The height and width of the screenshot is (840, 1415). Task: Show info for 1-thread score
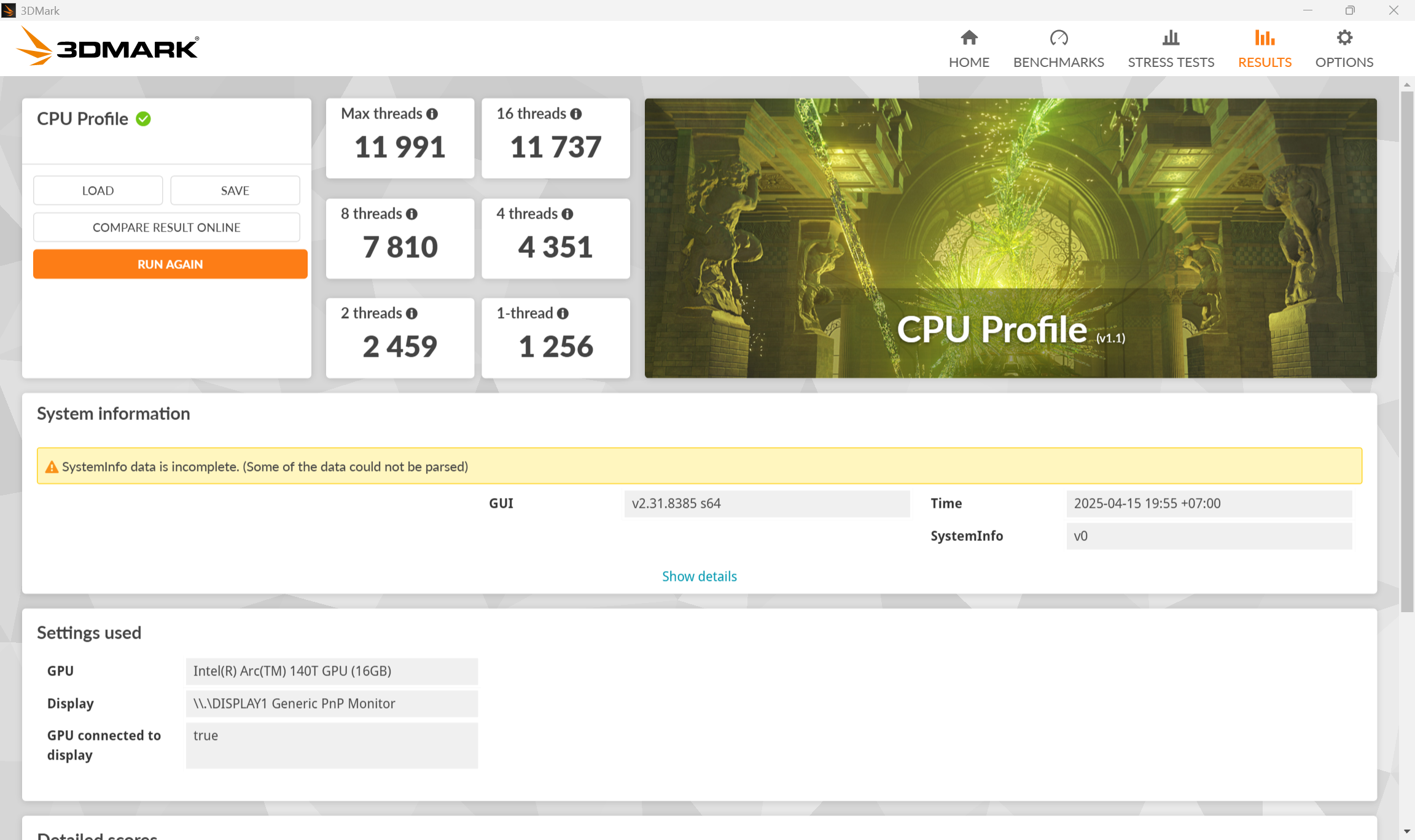pos(563,314)
